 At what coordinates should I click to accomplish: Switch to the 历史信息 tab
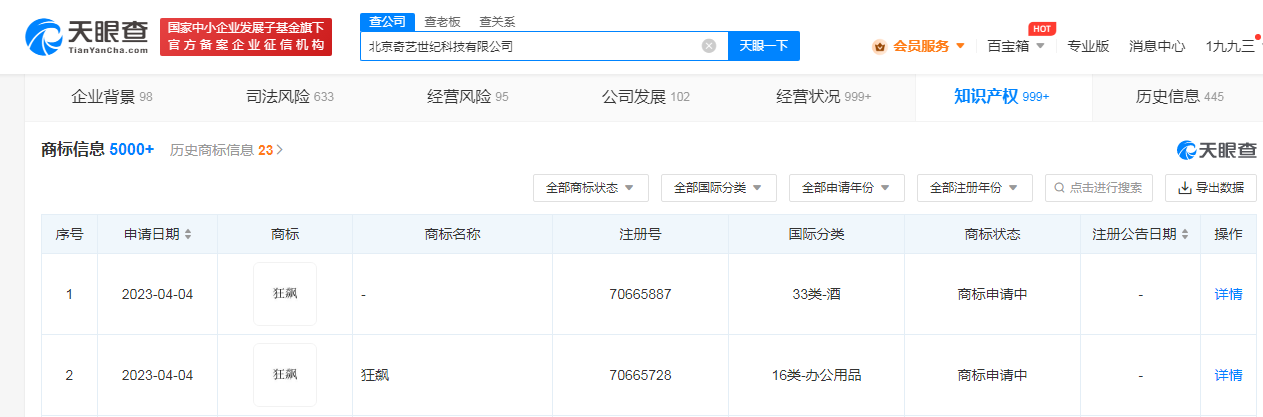tap(1180, 97)
